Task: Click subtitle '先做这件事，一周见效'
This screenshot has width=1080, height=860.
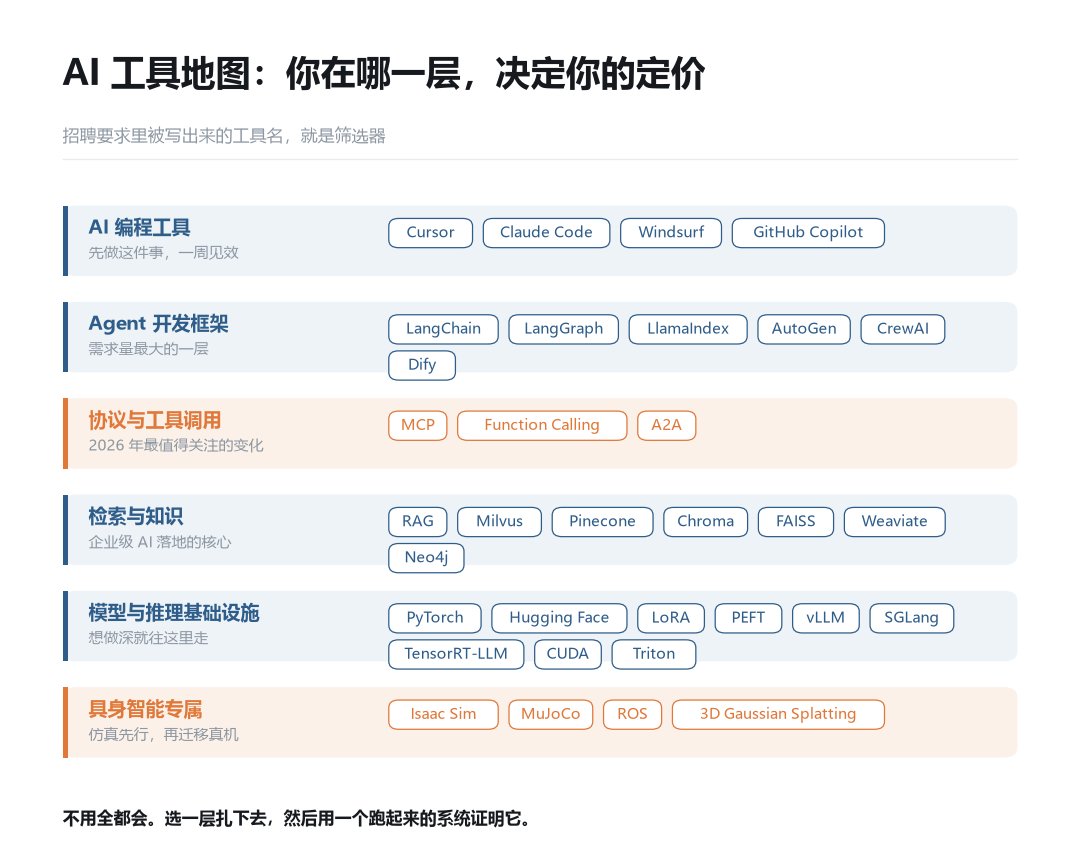Action: pyautogui.click(x=163, y=253)
